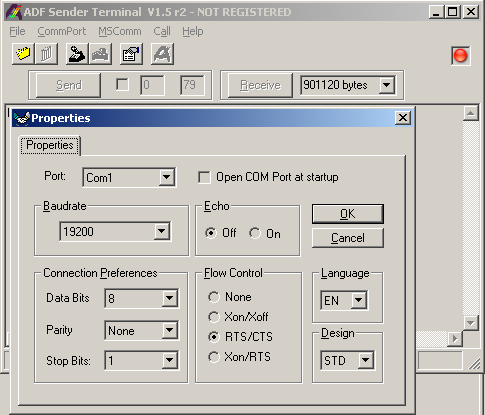This screenshot has height=415, width=485.
Task: Turn Echo On radio button
Action: (255, 233)
